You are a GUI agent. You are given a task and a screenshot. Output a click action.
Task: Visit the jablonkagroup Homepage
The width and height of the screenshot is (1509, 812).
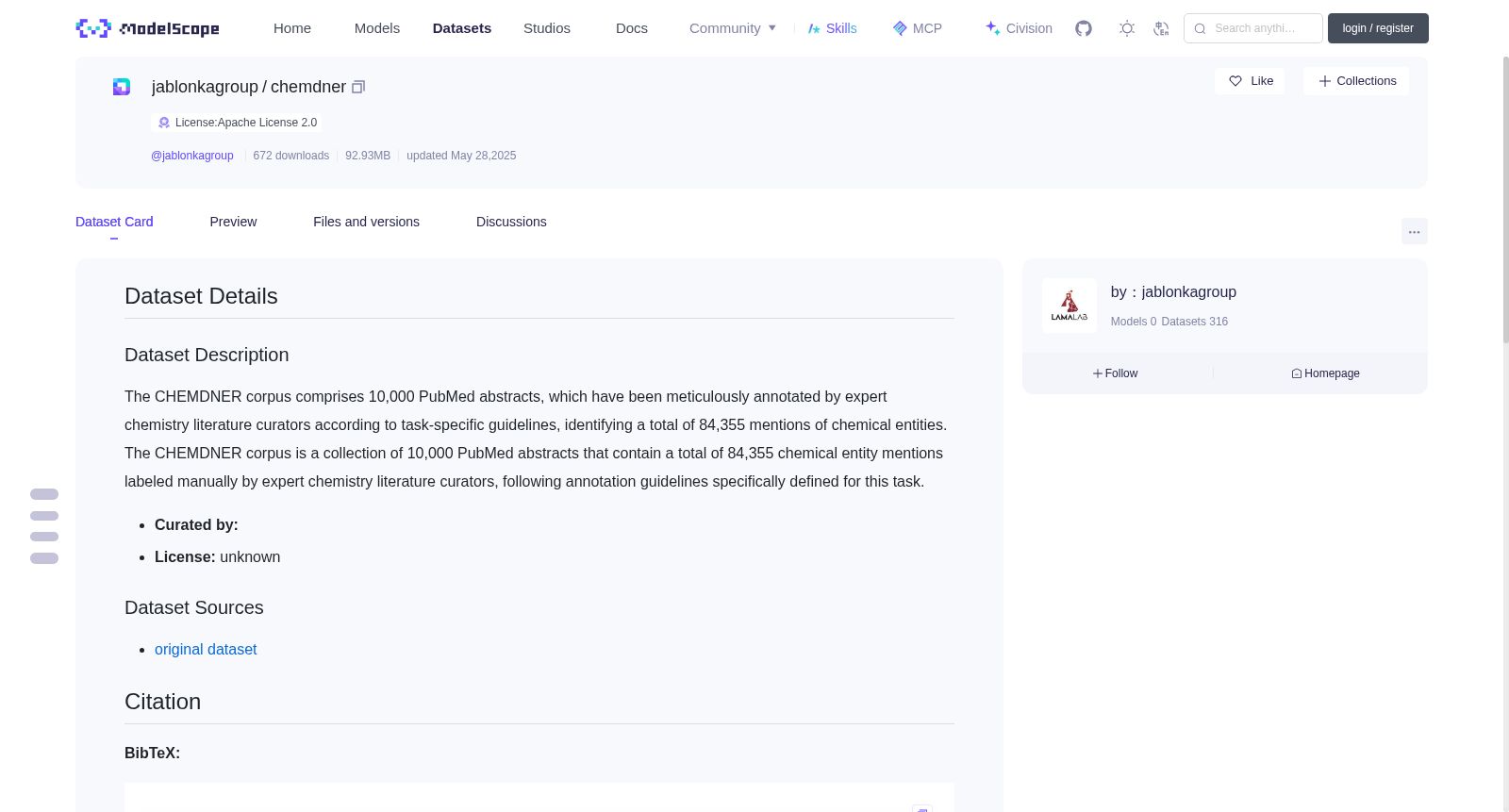click(x=1325, y=373)
